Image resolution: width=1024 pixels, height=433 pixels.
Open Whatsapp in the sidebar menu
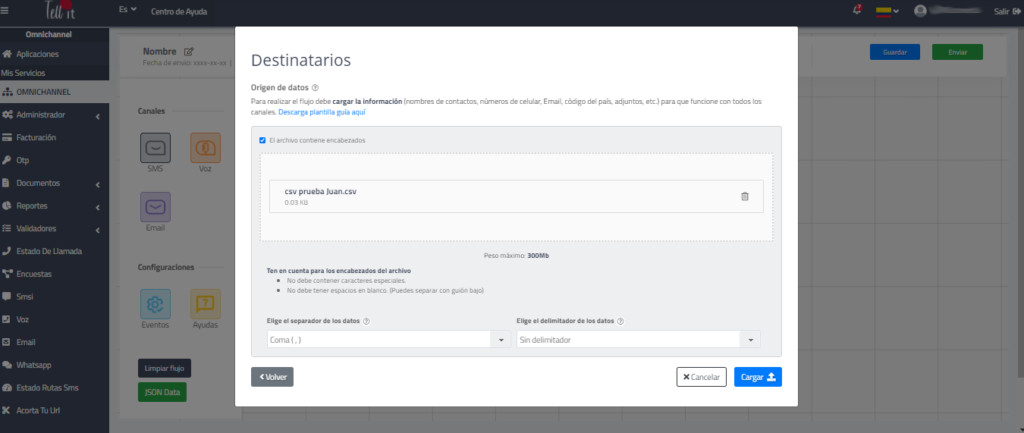[x=37, y=365]
